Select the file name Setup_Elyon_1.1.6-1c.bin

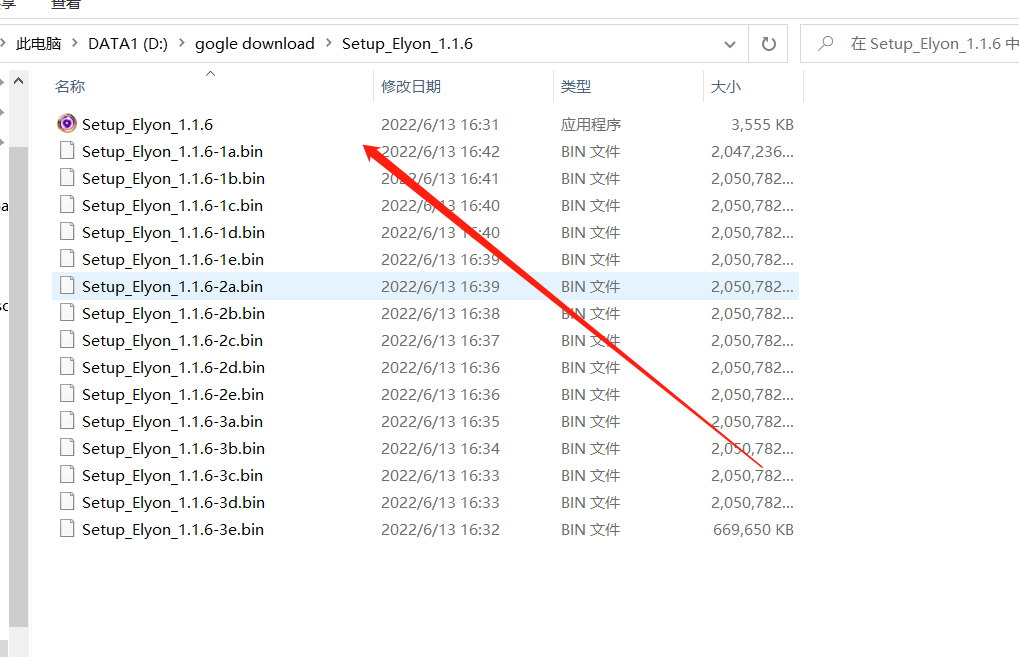pos(172,205)
